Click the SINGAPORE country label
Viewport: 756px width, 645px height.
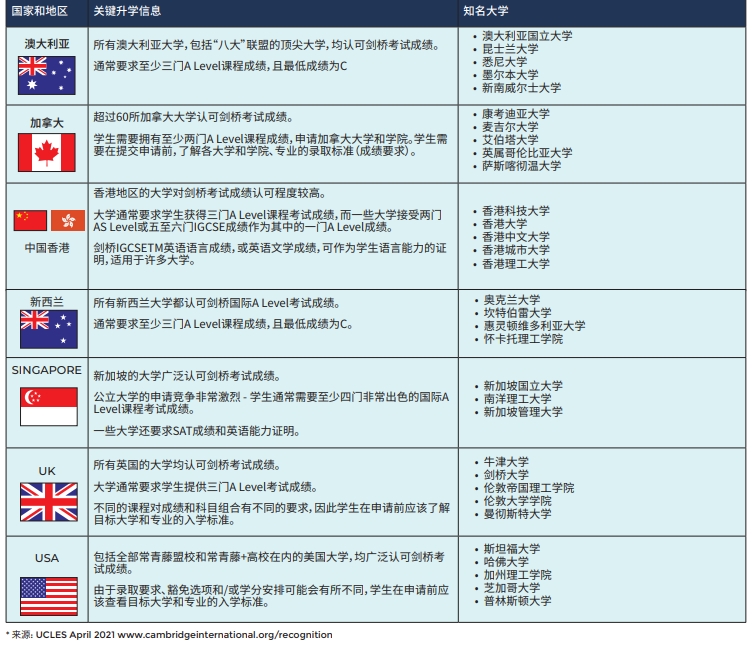click(47, 370)
